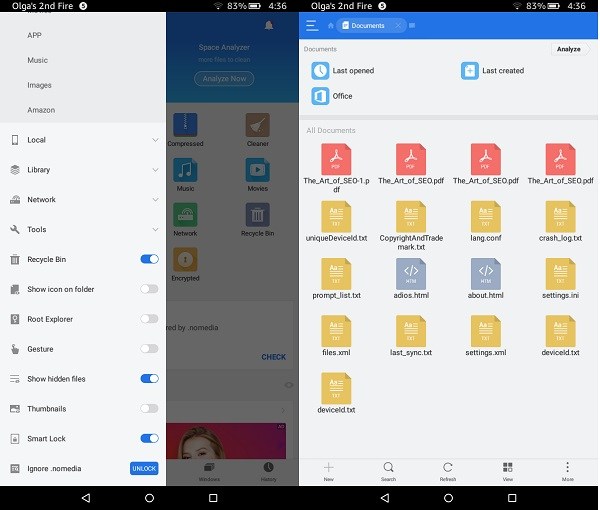
Task: Enable the Root Explorer switch
Action: pyautogui.click(x=149, y=319)
